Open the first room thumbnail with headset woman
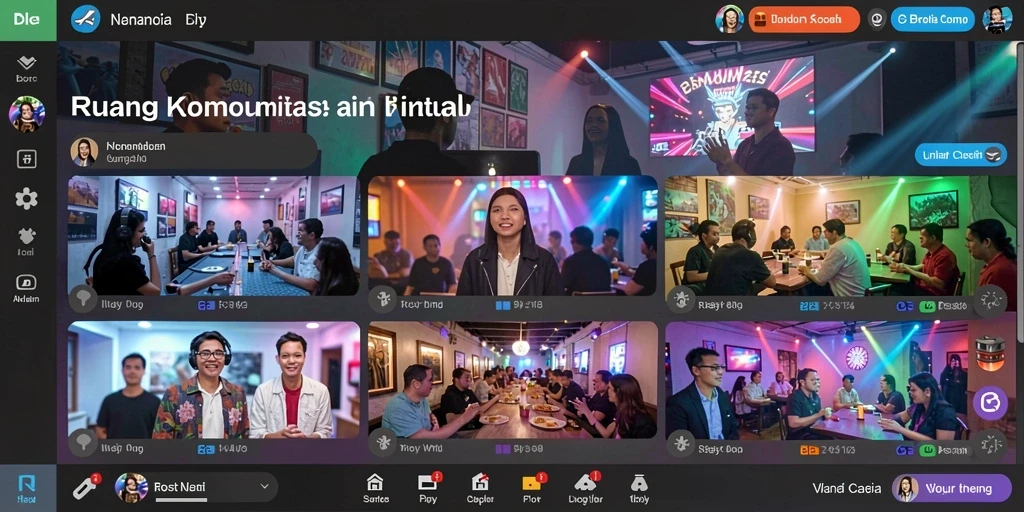This screenshot has height=512, width=1024. click(214, 236)
